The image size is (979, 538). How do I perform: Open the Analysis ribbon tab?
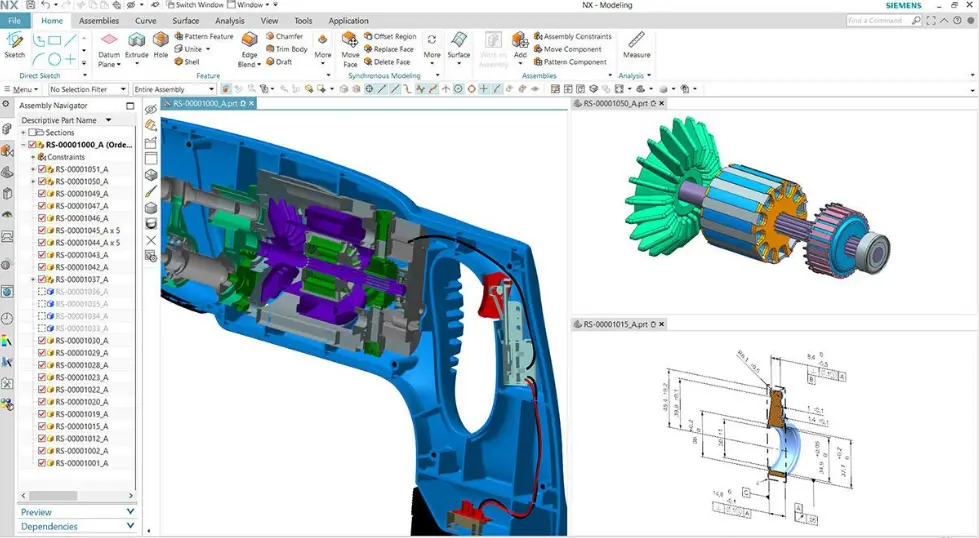[230, 21]
